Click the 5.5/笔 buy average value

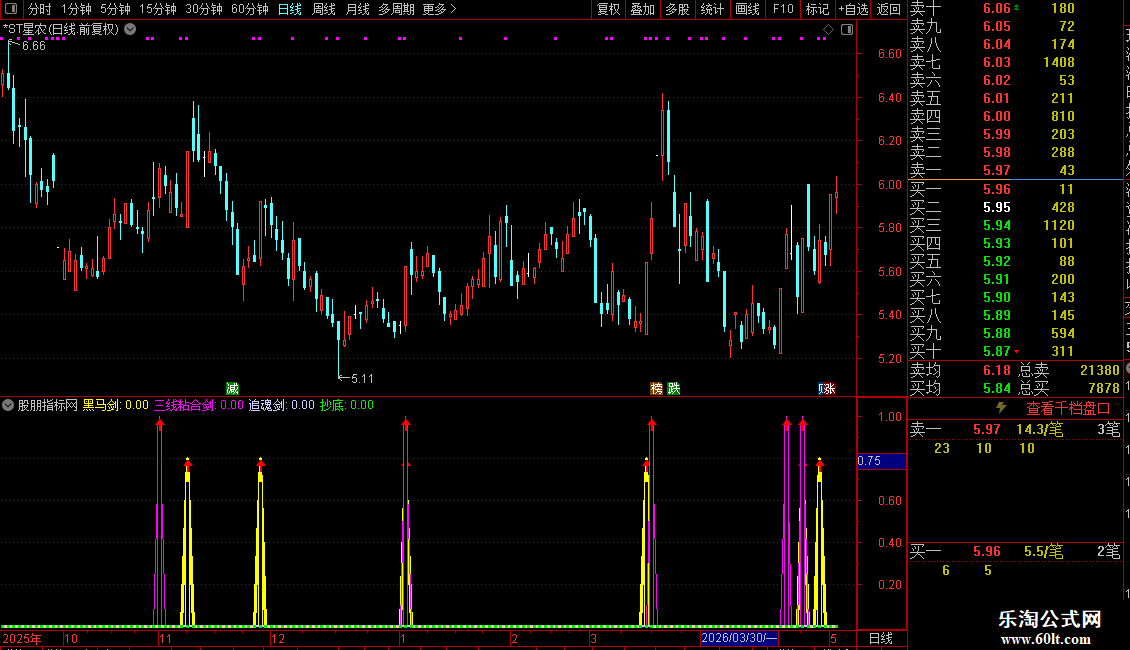coord(1044,552)
